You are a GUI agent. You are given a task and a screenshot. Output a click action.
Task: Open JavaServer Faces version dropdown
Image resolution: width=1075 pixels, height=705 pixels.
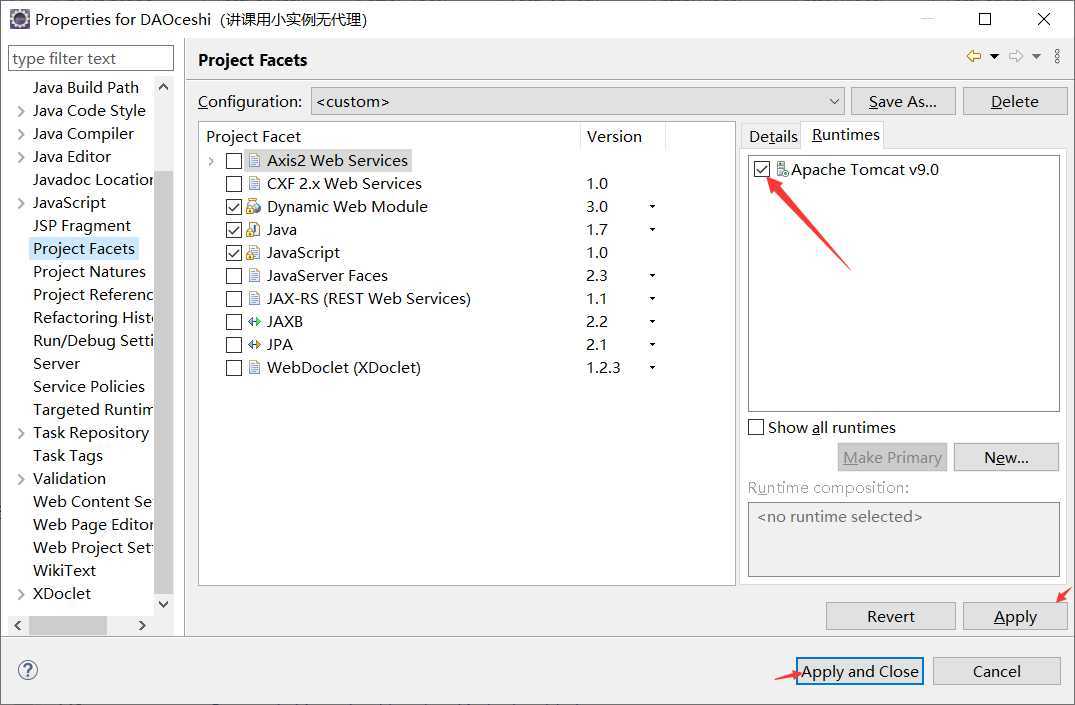(x=652, y=276)
